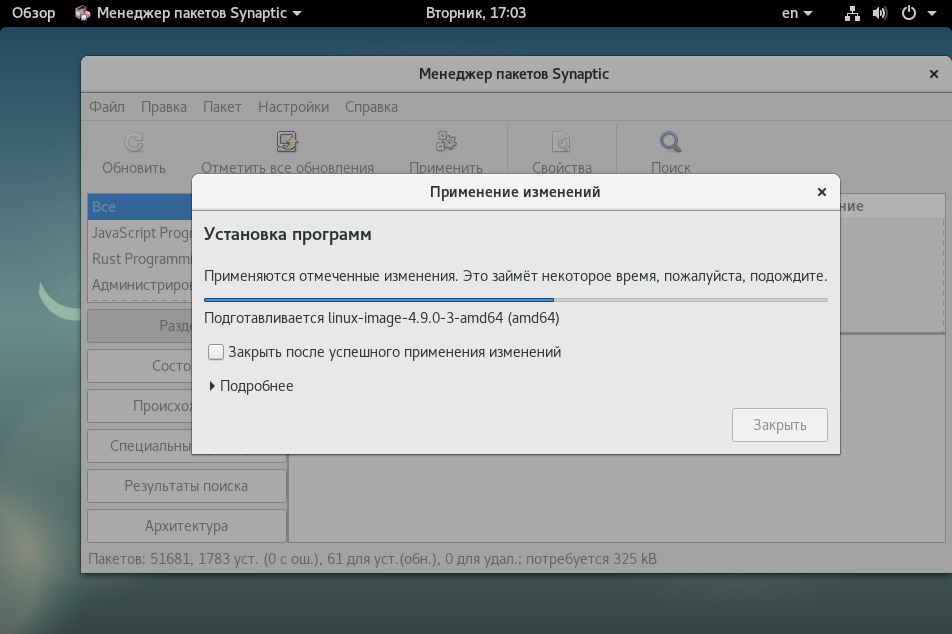The width and height of the screenshot is (952, 634).
Task: Open the Настройки menu
Action: point(293,107)
